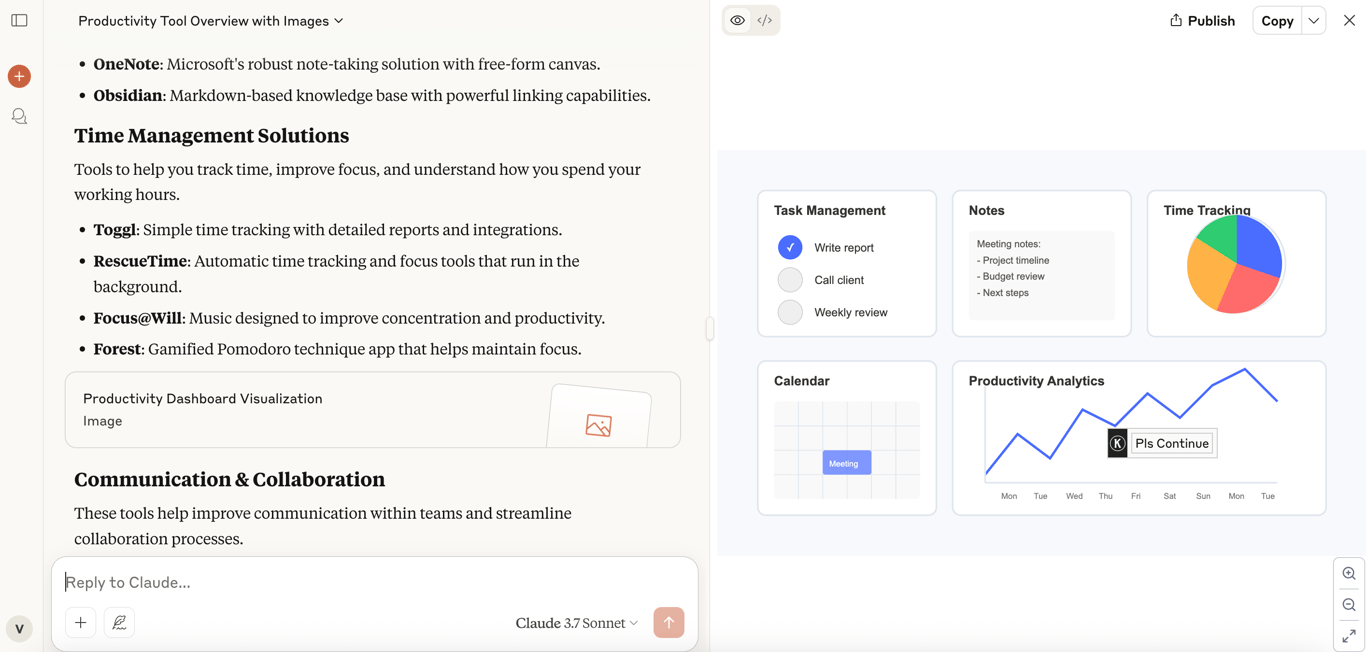Click the Time Tracking pie chart
This screenshot has height=652, width=1366.
[1235, 265]
